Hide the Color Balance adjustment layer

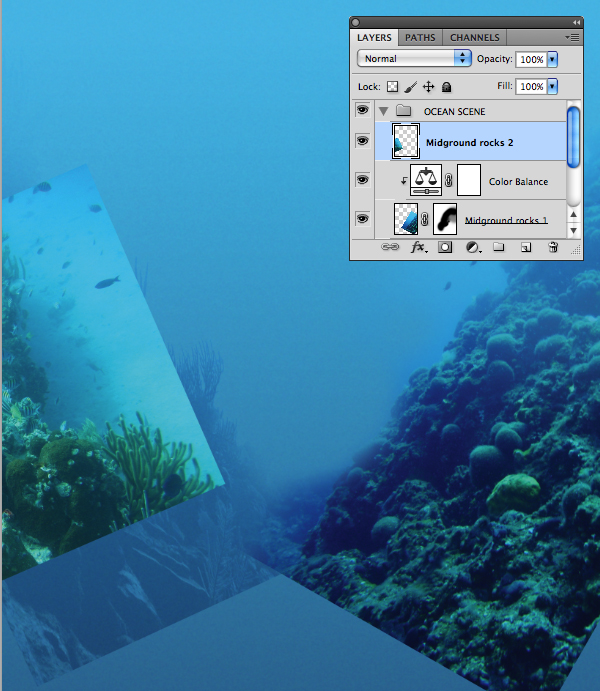362,180
